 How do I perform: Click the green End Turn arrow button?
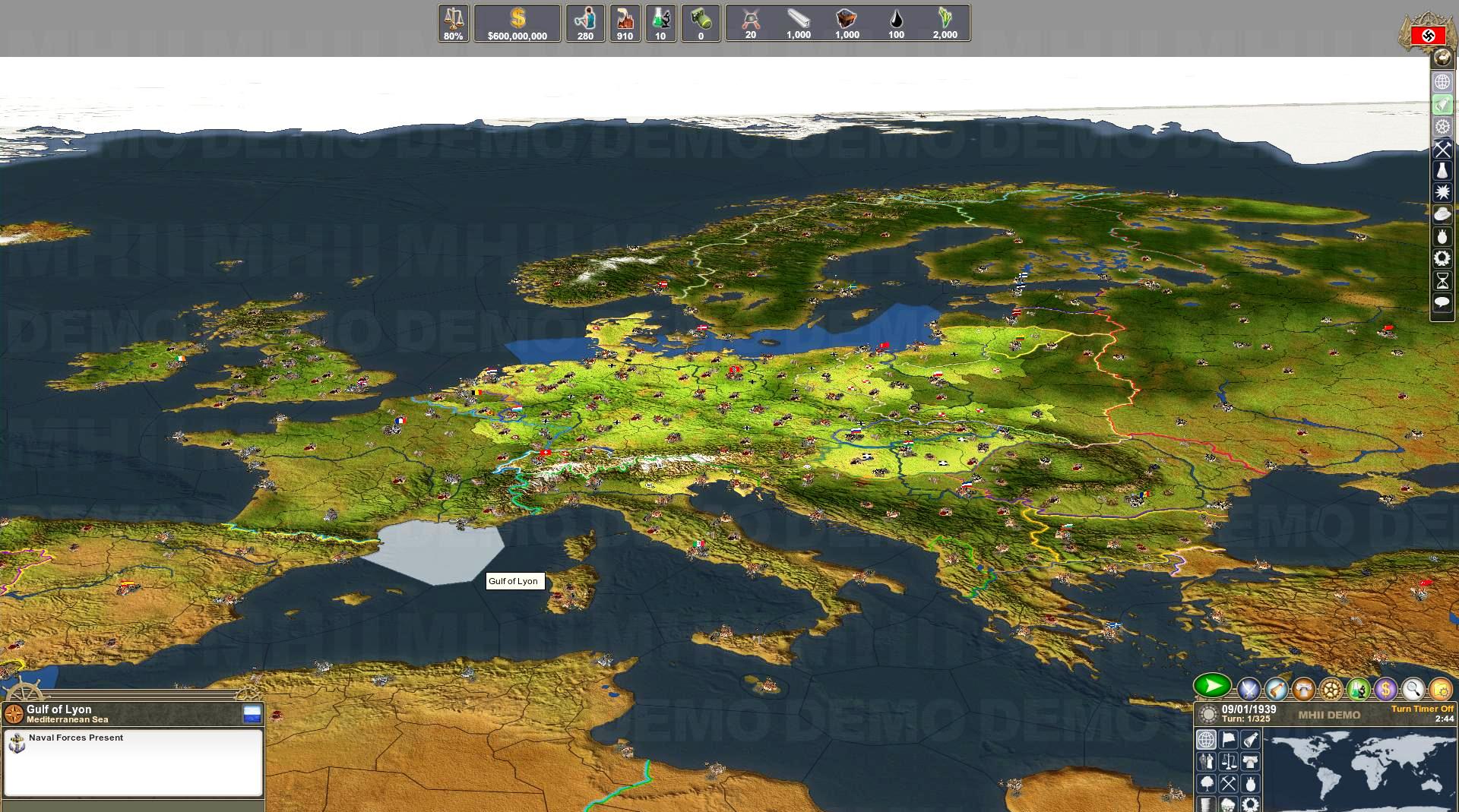click(1213, 686)
